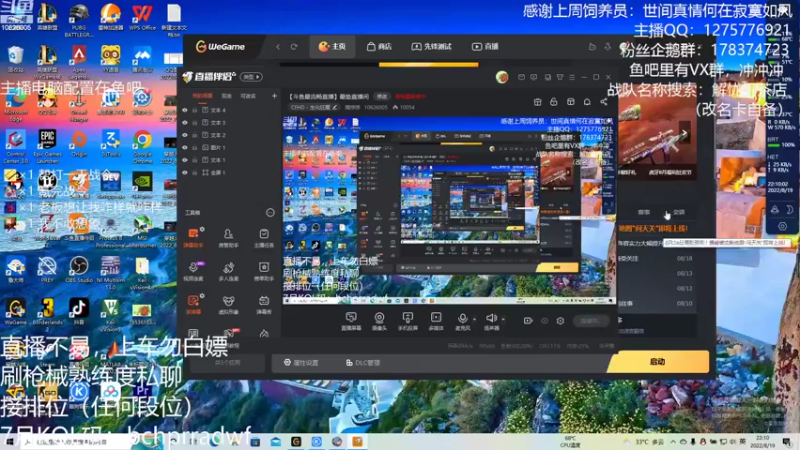Go back in WeGame navigation
The height and width of the screenshot is (450, 800).
(x=278, y=47)
